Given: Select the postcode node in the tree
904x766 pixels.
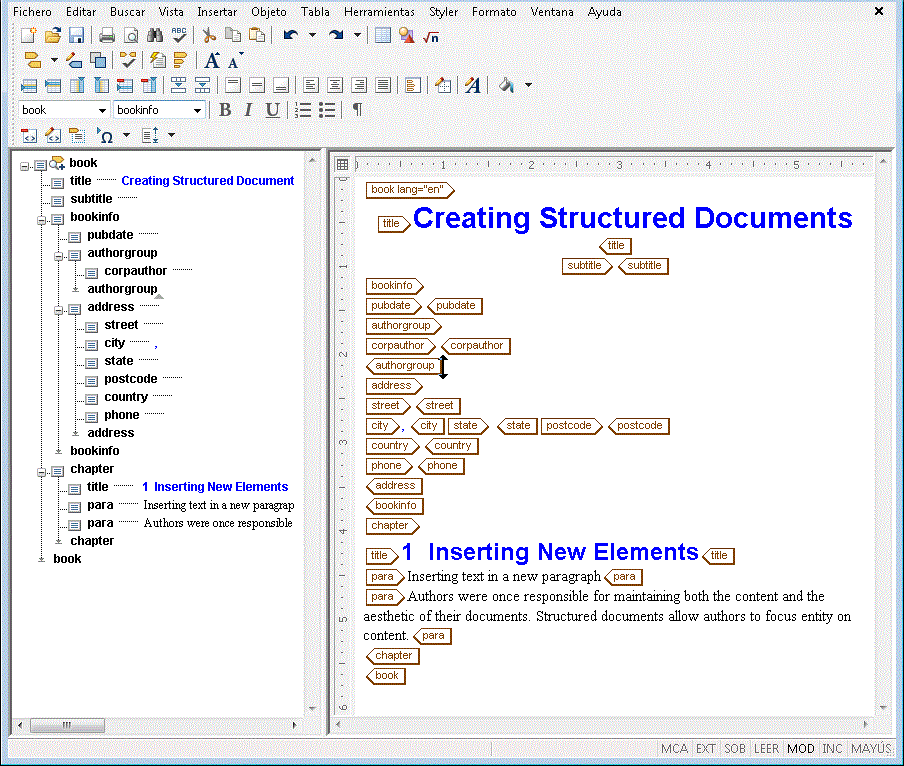Looking at the screenshot, I should [x=131, y=379].
